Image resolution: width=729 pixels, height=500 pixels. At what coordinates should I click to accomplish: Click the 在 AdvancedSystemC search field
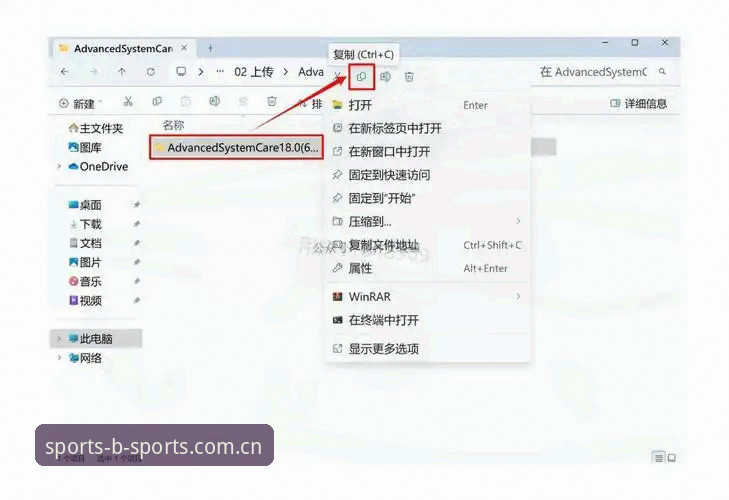[604, 72]
